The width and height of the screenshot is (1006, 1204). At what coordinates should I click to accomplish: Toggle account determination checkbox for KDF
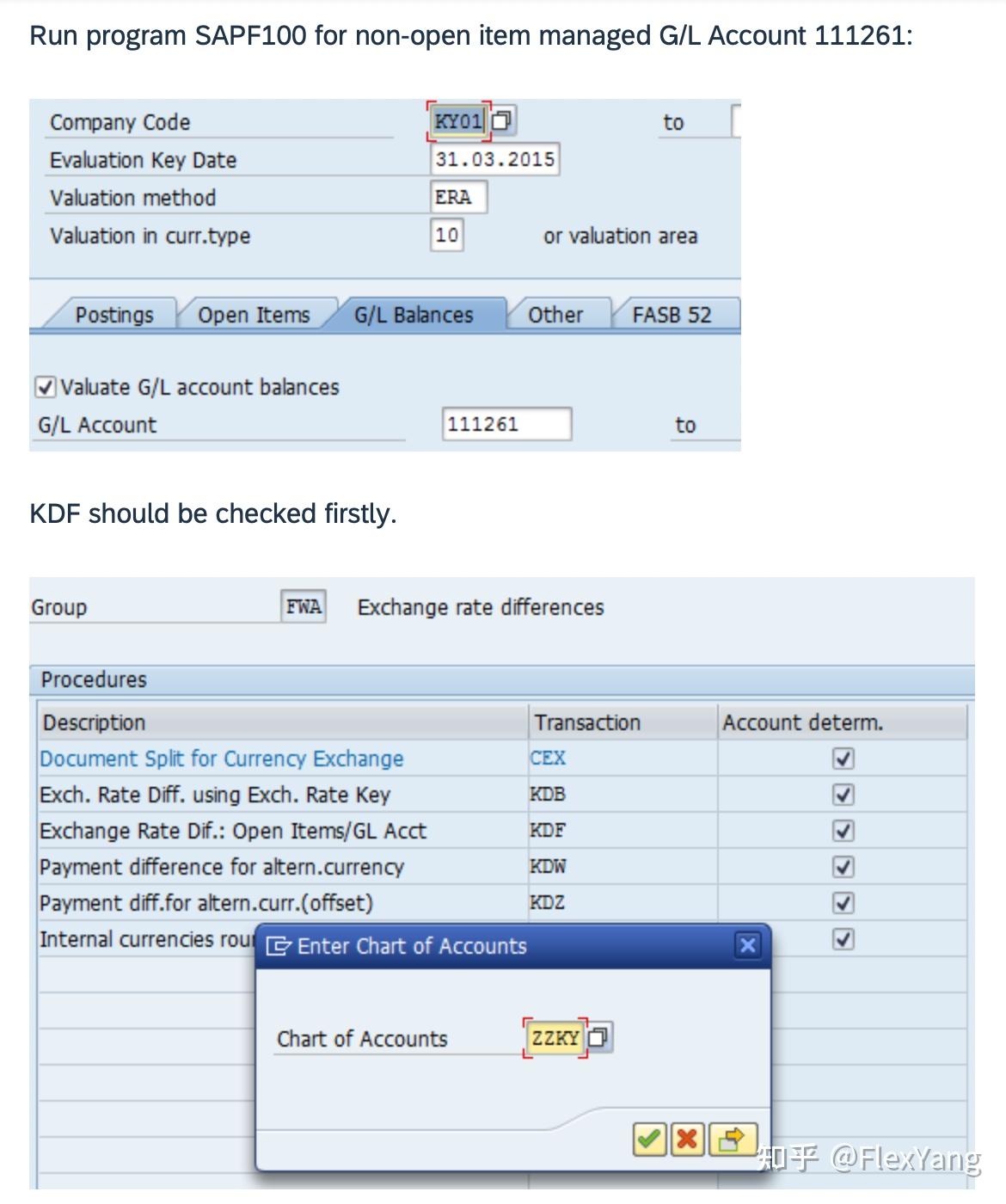(x=843, y=831)
